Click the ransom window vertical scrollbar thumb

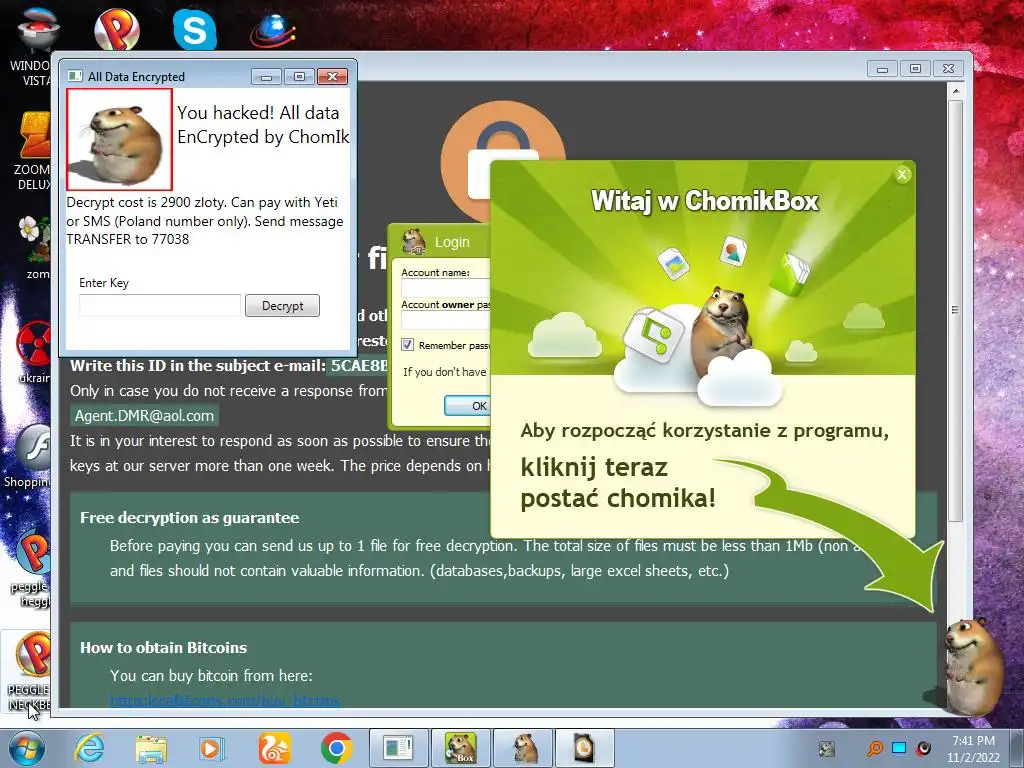[x=955, y=310]
